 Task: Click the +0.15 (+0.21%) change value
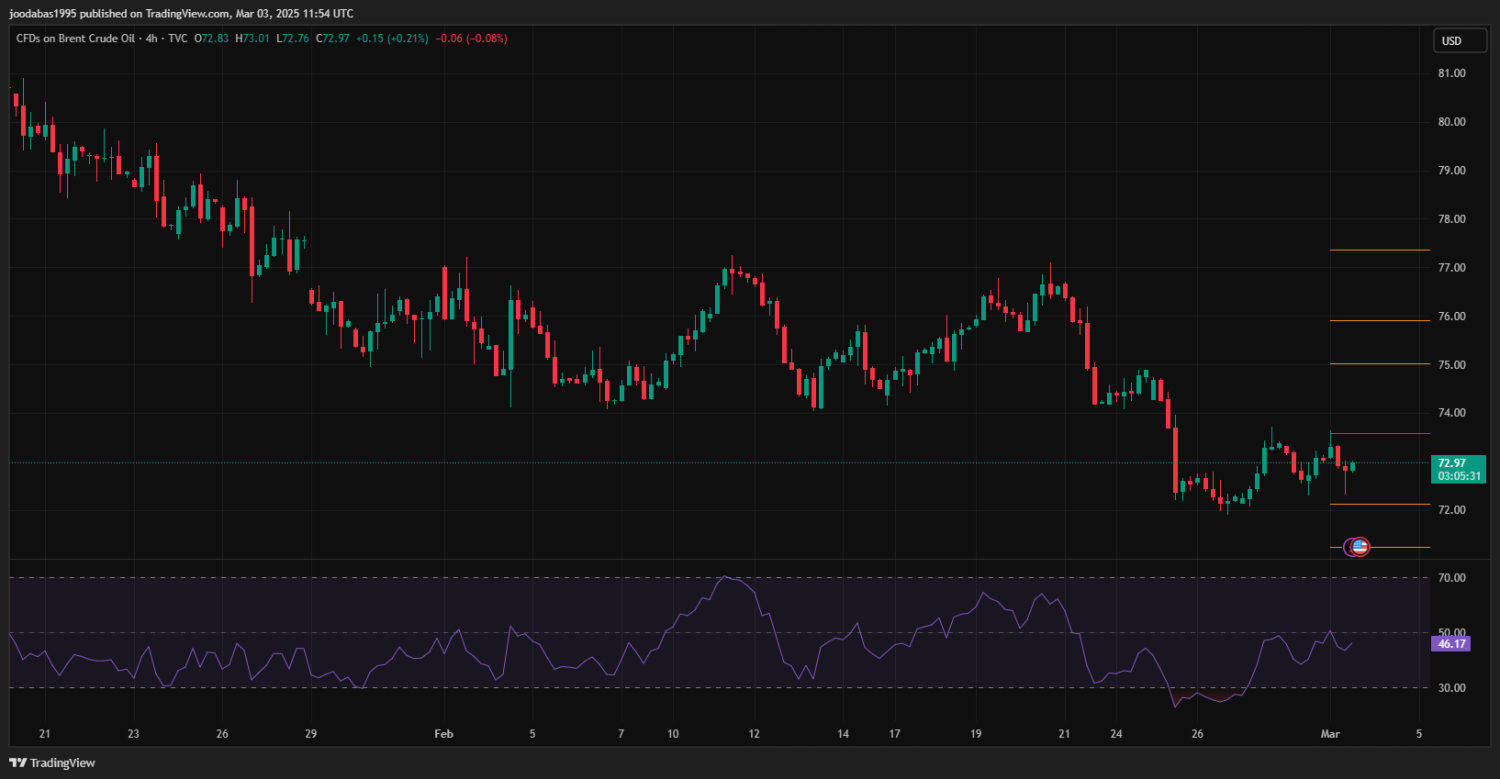pyautogui.click(x=392, y=38)
